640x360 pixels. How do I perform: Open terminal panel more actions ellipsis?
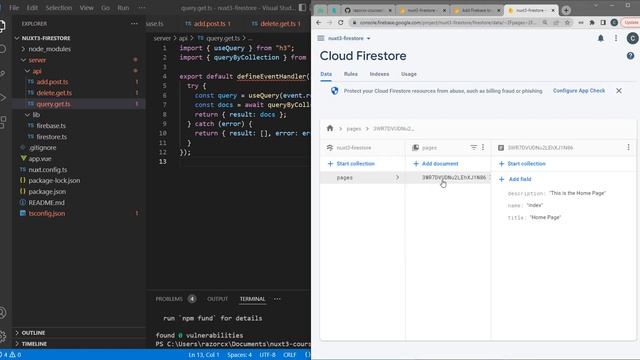click(x=278, y=299)
